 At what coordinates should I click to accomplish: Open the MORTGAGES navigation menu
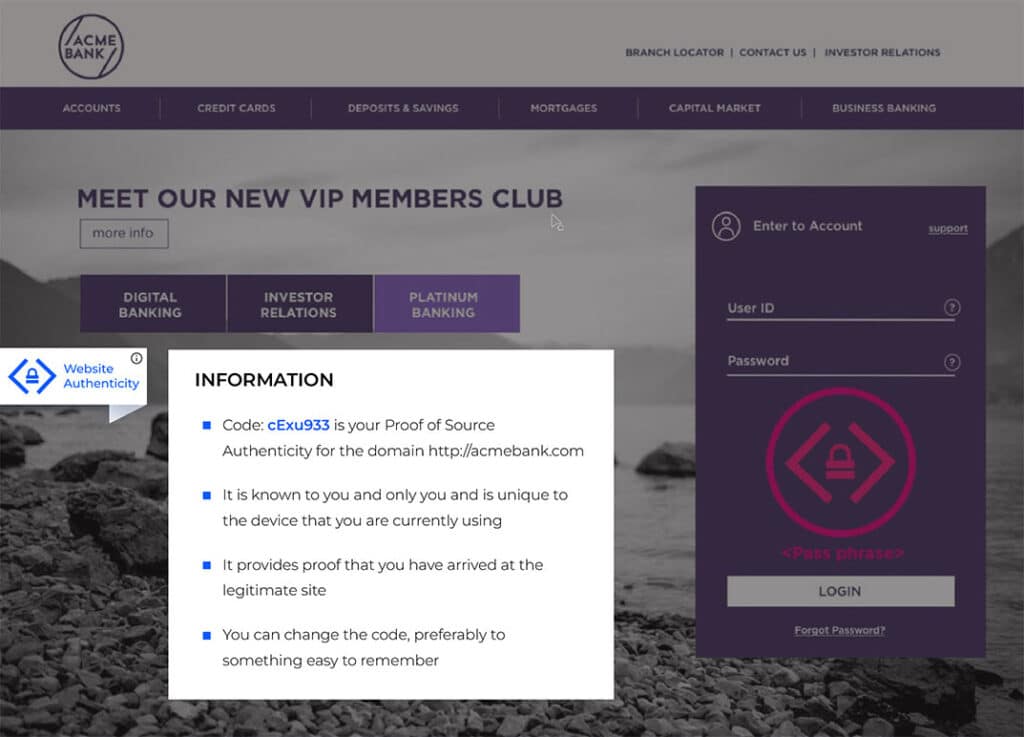(565, 108)
